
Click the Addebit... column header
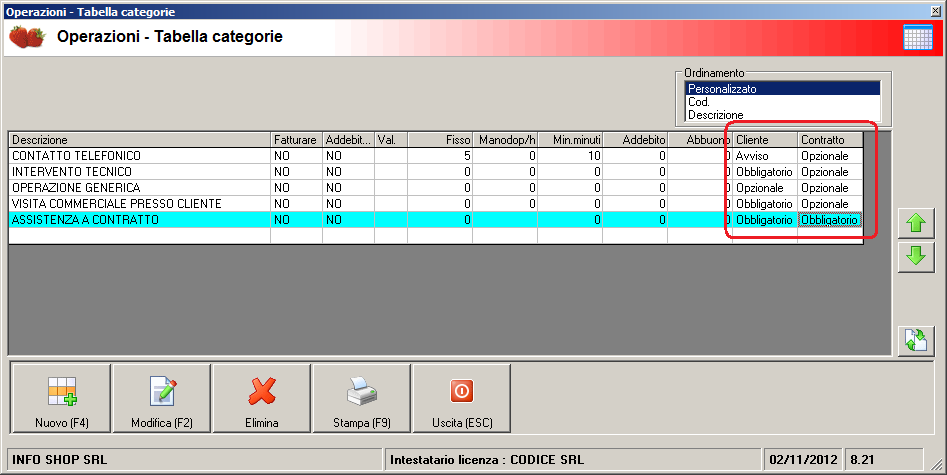348,140
